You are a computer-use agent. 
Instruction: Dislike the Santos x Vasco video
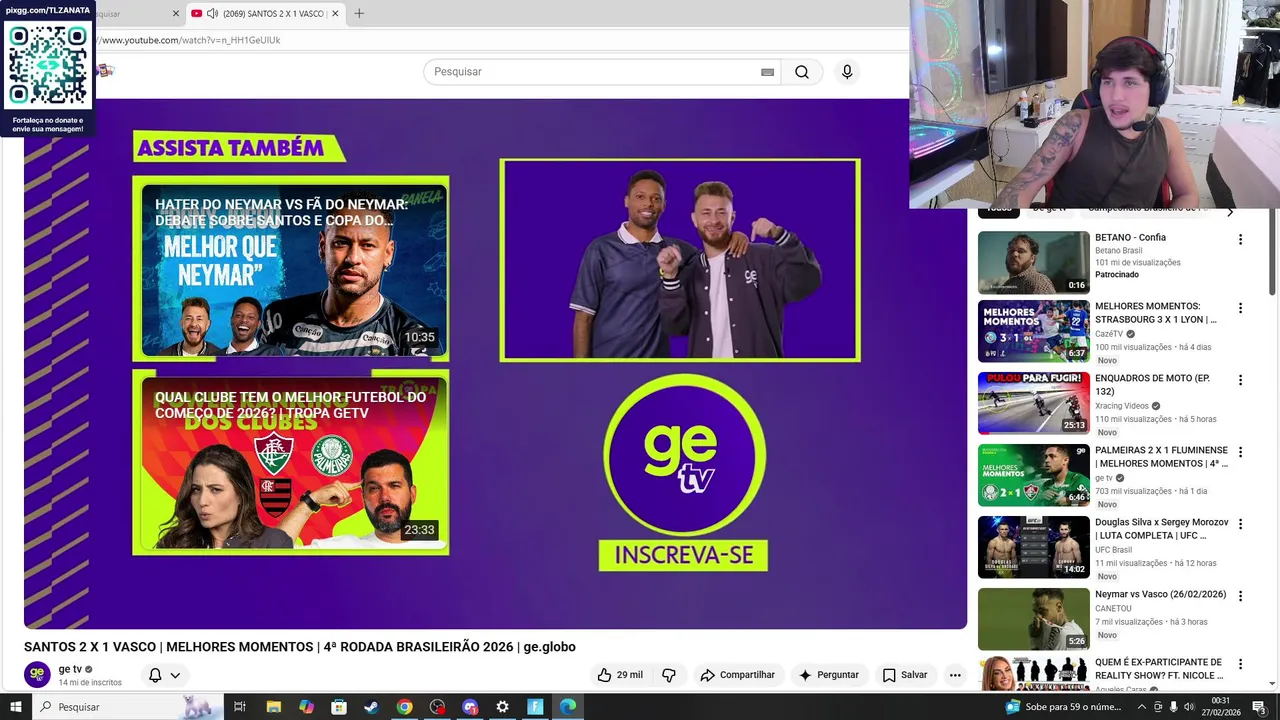pos(669,675)
